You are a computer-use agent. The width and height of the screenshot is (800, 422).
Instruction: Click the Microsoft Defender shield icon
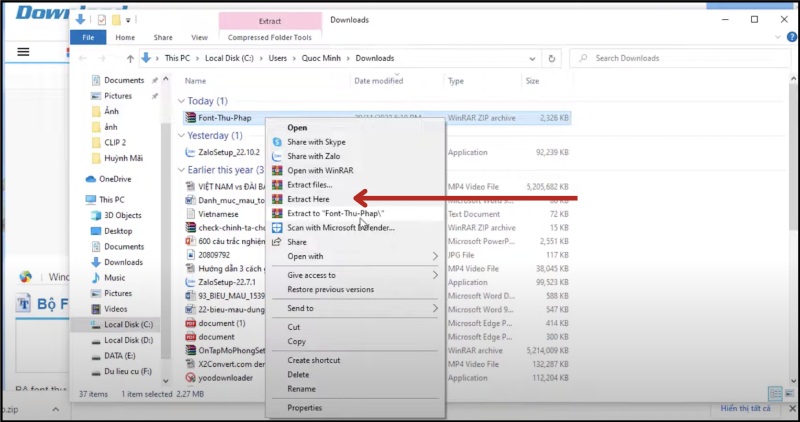coord(278,227)
